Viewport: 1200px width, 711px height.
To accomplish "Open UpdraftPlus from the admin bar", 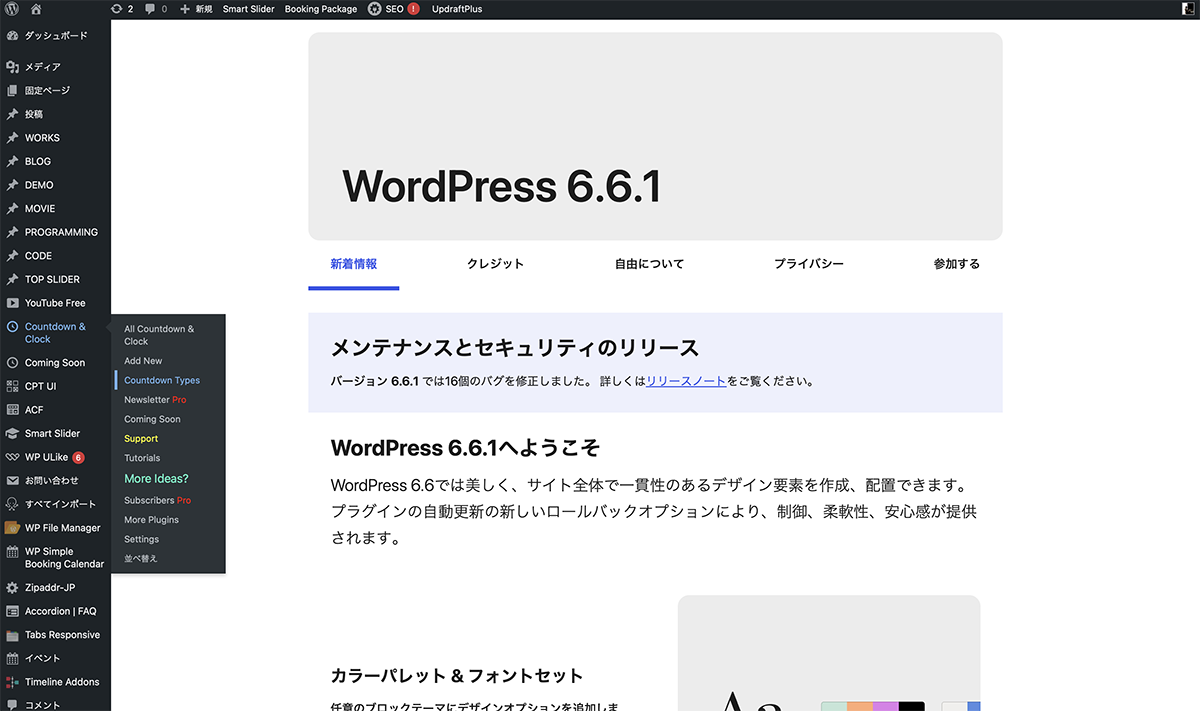I will [456, 9].
